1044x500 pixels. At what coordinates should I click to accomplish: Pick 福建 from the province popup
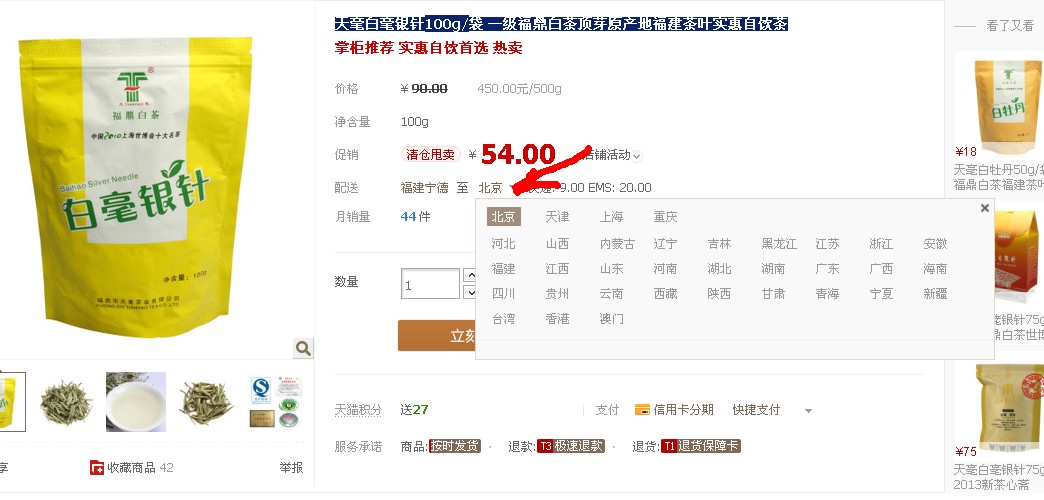[x=503, y=268]
